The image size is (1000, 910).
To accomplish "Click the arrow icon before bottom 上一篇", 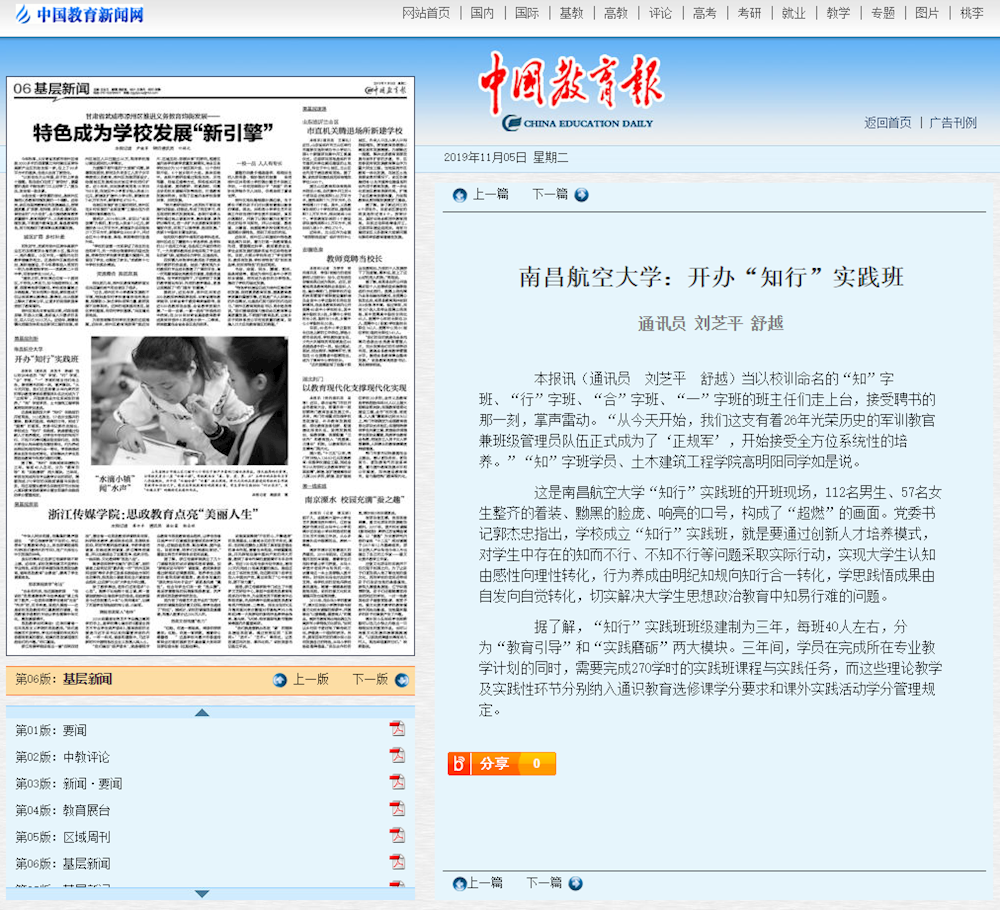I will tap(460, 884).
